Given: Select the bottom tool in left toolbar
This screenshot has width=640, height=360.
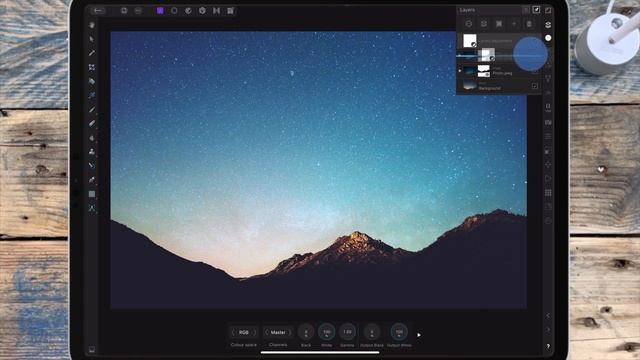Looking at the screenshot, I should (x=92, y=208).
